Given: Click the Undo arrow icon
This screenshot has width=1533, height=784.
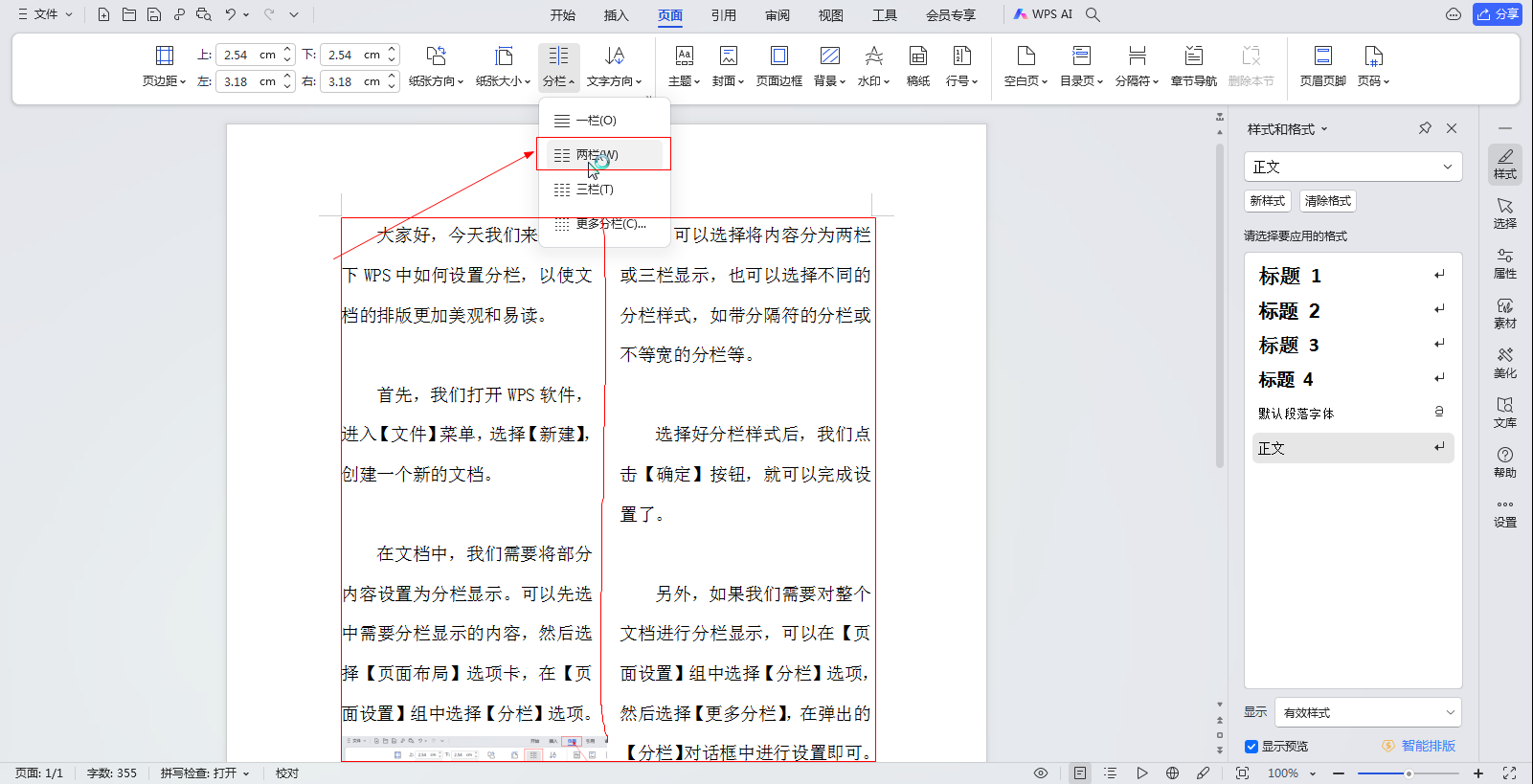Looking at the screenshot, I should (x=231, y=14).
